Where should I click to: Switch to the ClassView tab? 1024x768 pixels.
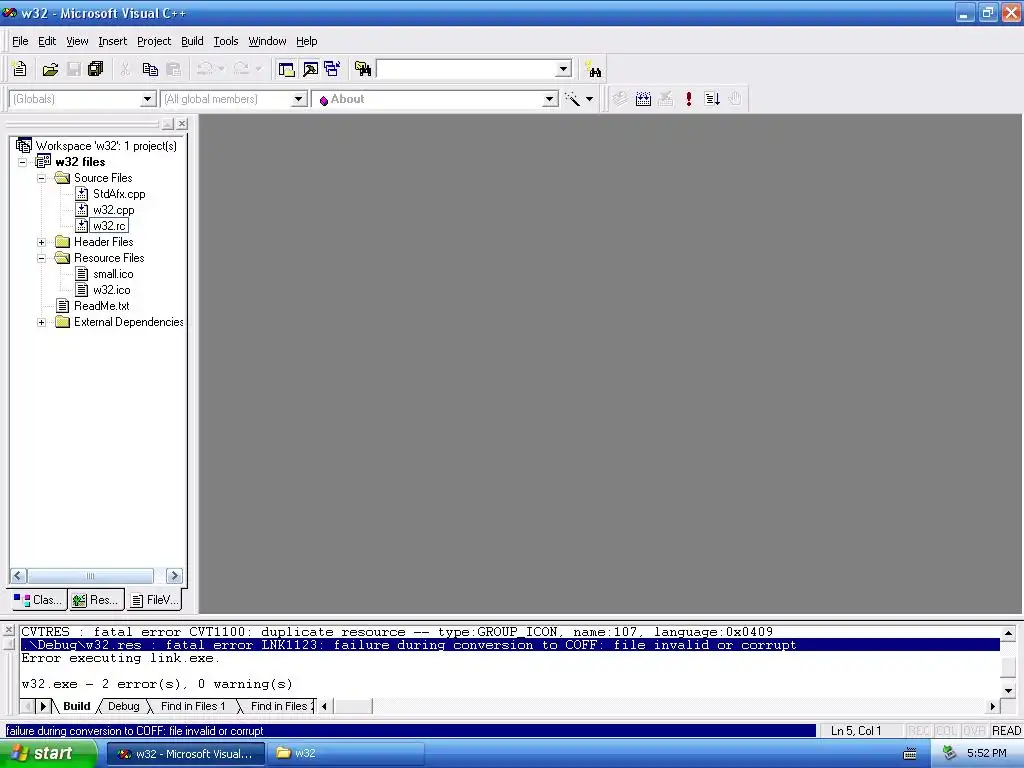39,600
